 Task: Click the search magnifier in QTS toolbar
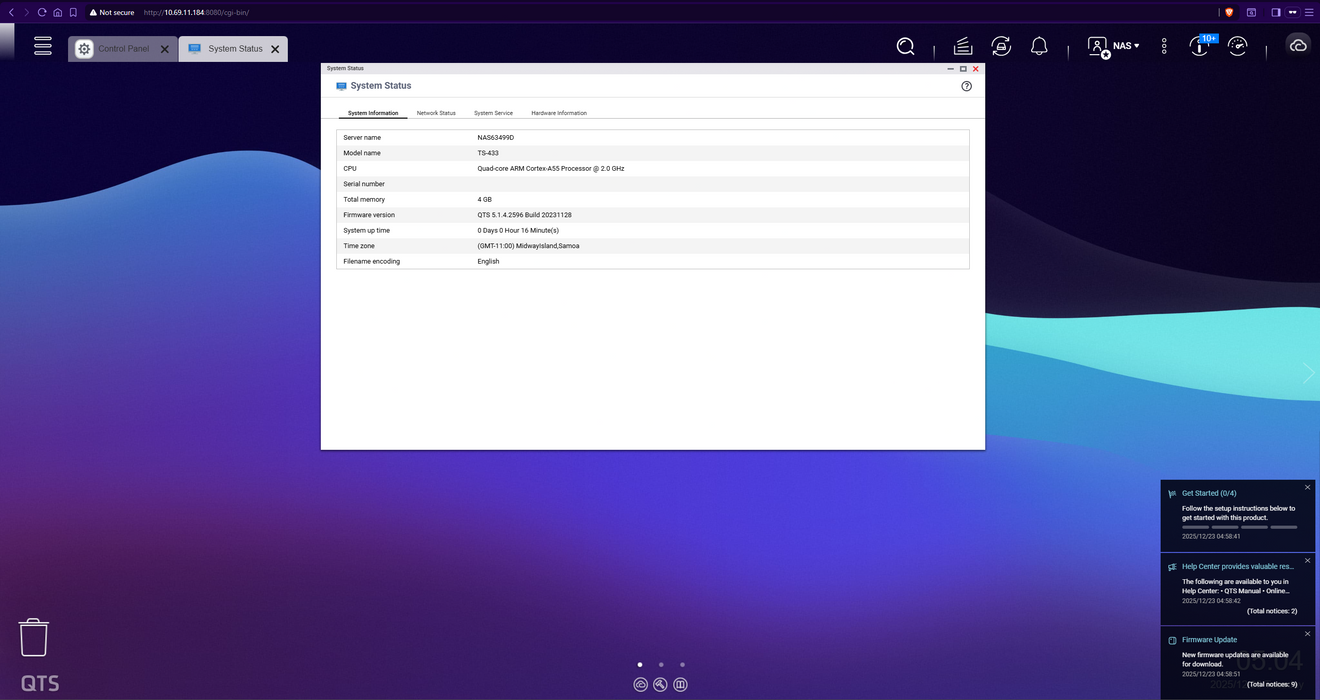click(905, 47)
